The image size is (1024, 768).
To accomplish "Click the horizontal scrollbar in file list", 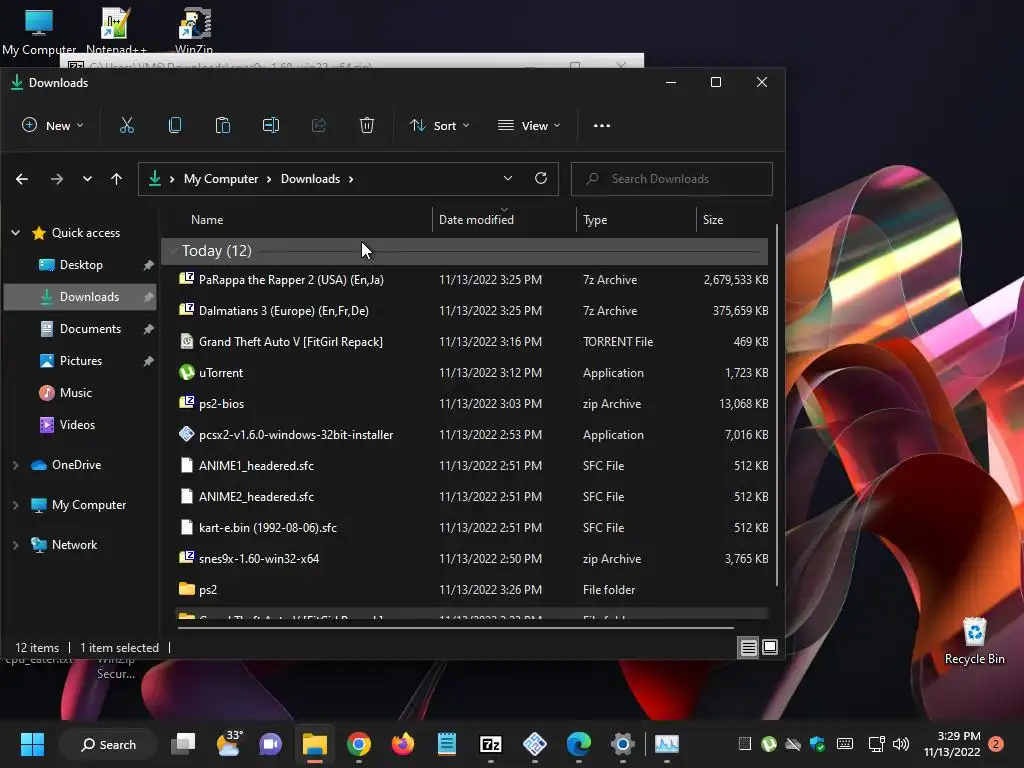I will (456, 628).
